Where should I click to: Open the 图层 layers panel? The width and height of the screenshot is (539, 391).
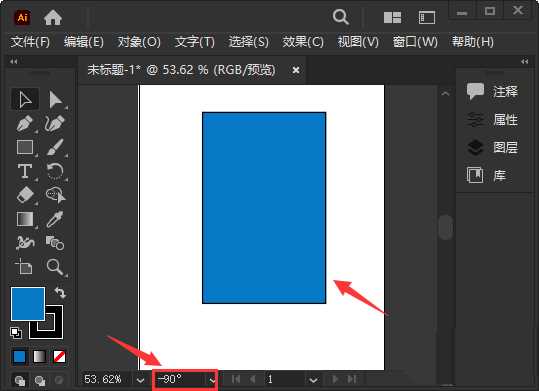coord(492,148)
